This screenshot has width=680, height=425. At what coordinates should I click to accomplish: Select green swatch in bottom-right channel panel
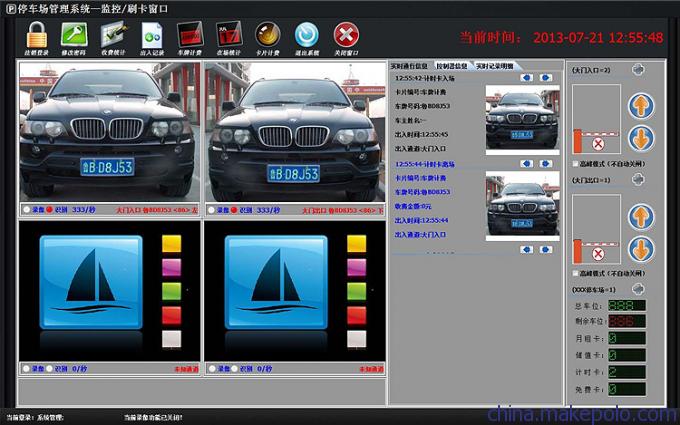coord(356,291)
